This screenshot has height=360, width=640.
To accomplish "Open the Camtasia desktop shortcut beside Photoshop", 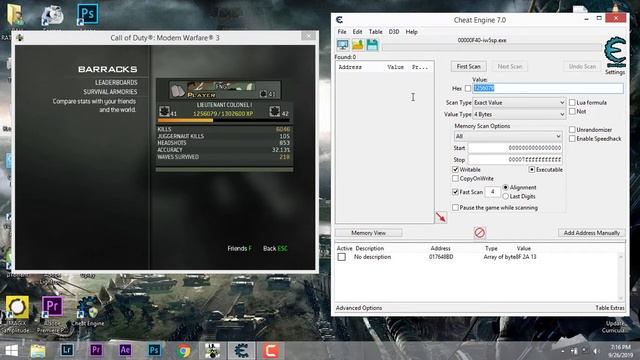I will click(x=52, y=15).
